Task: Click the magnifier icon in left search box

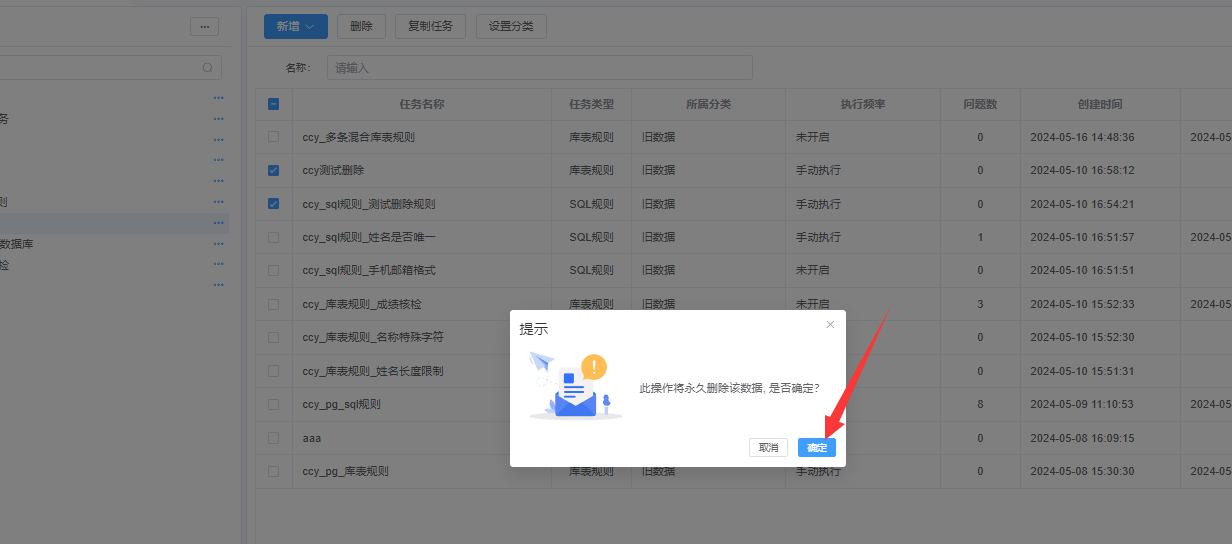Action: coord(207,68)
